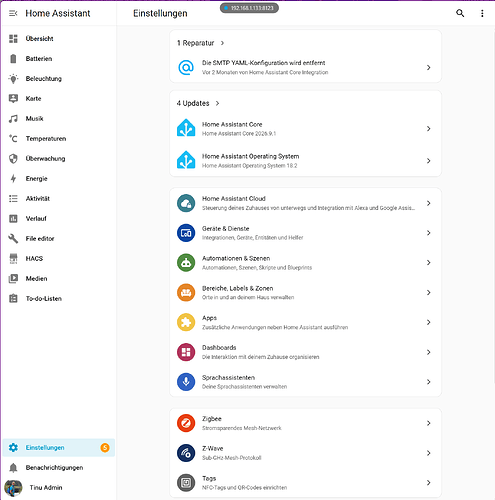Open the search magnifier icon

(x=460, y=13)
